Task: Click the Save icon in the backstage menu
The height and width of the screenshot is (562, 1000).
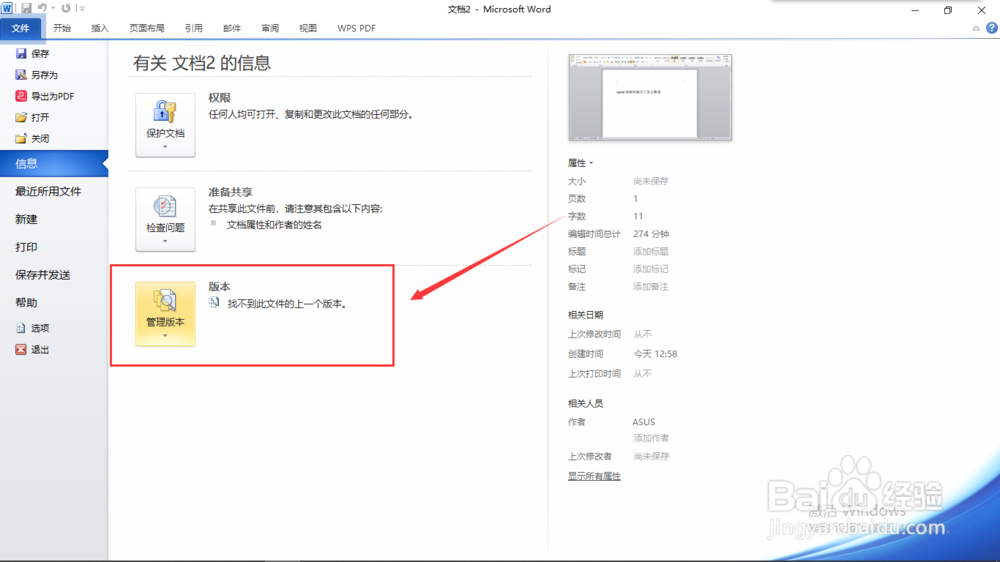Action: pyautogui.click(x=21, y=54)
